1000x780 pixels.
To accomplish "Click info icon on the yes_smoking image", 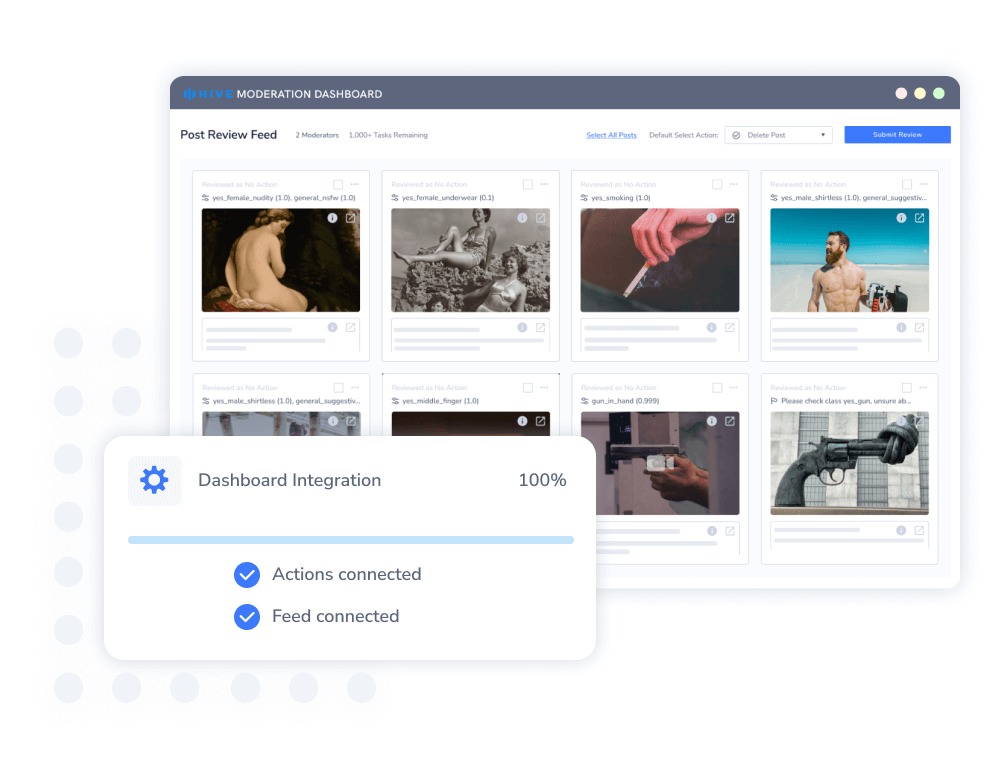I will [x=712, y=218].
